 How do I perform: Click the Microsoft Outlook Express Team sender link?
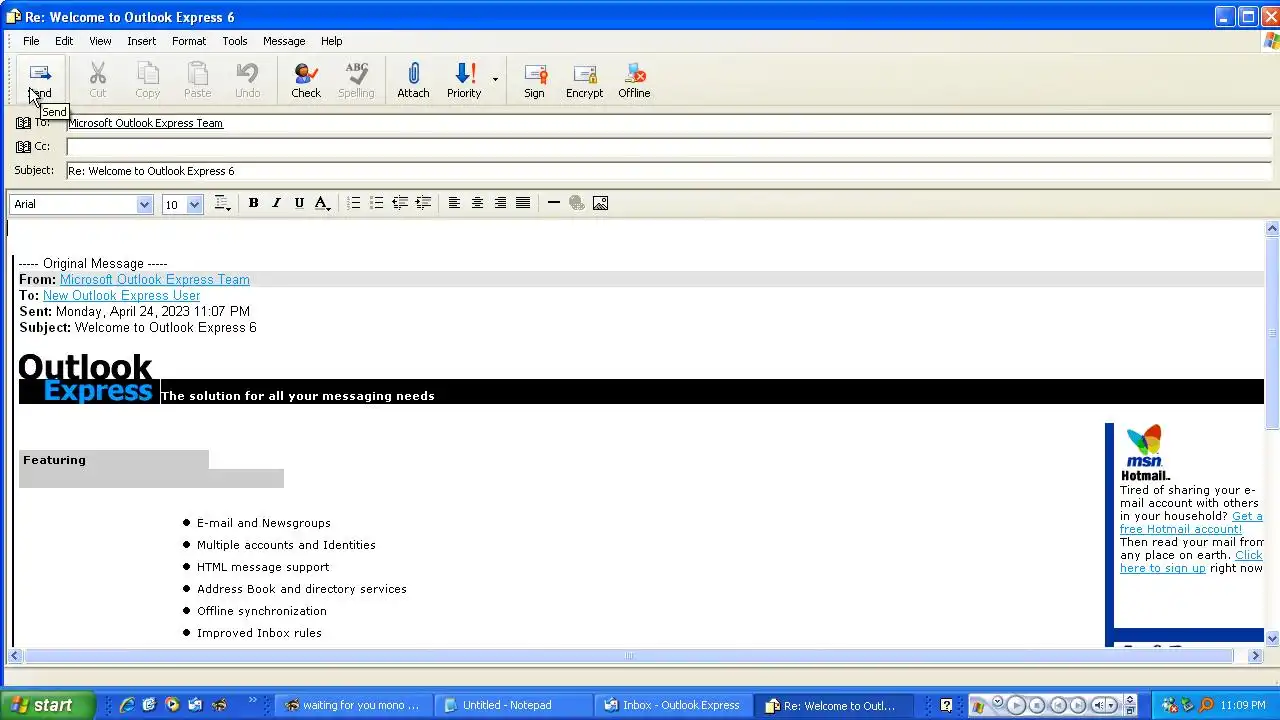[155, 280]
